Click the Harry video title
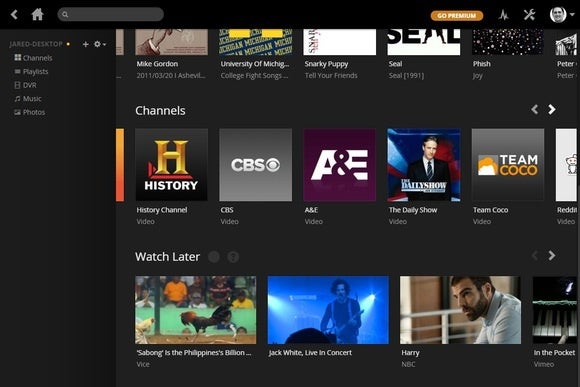 click(410, 353)
